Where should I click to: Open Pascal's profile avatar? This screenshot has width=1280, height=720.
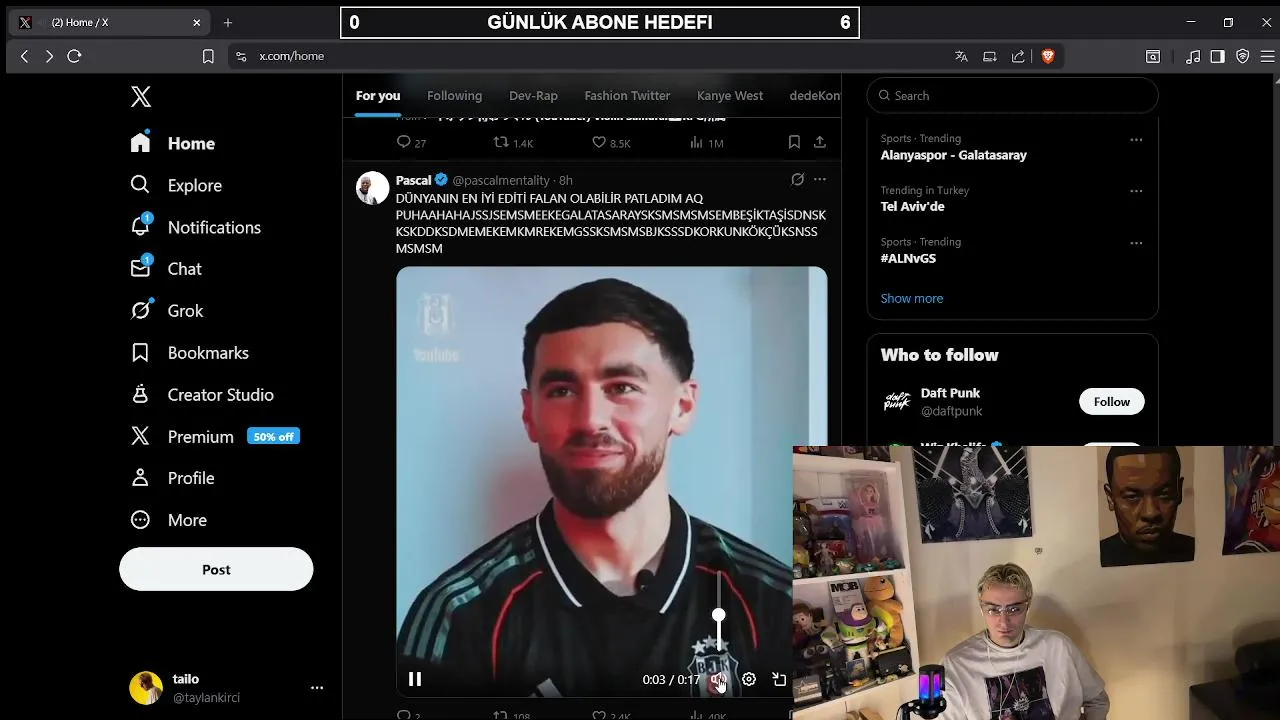pos(373,188)
